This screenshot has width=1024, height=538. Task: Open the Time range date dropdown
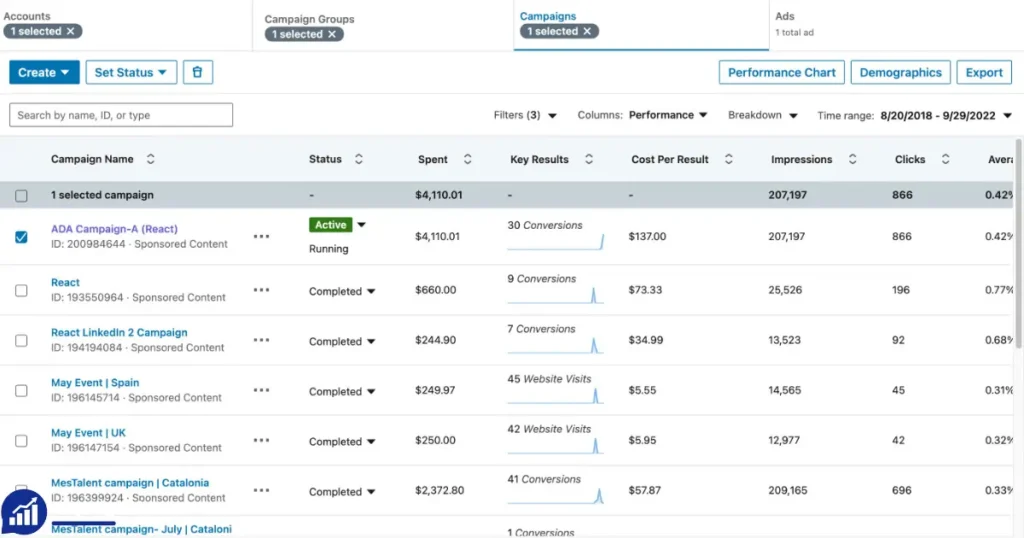914,116
